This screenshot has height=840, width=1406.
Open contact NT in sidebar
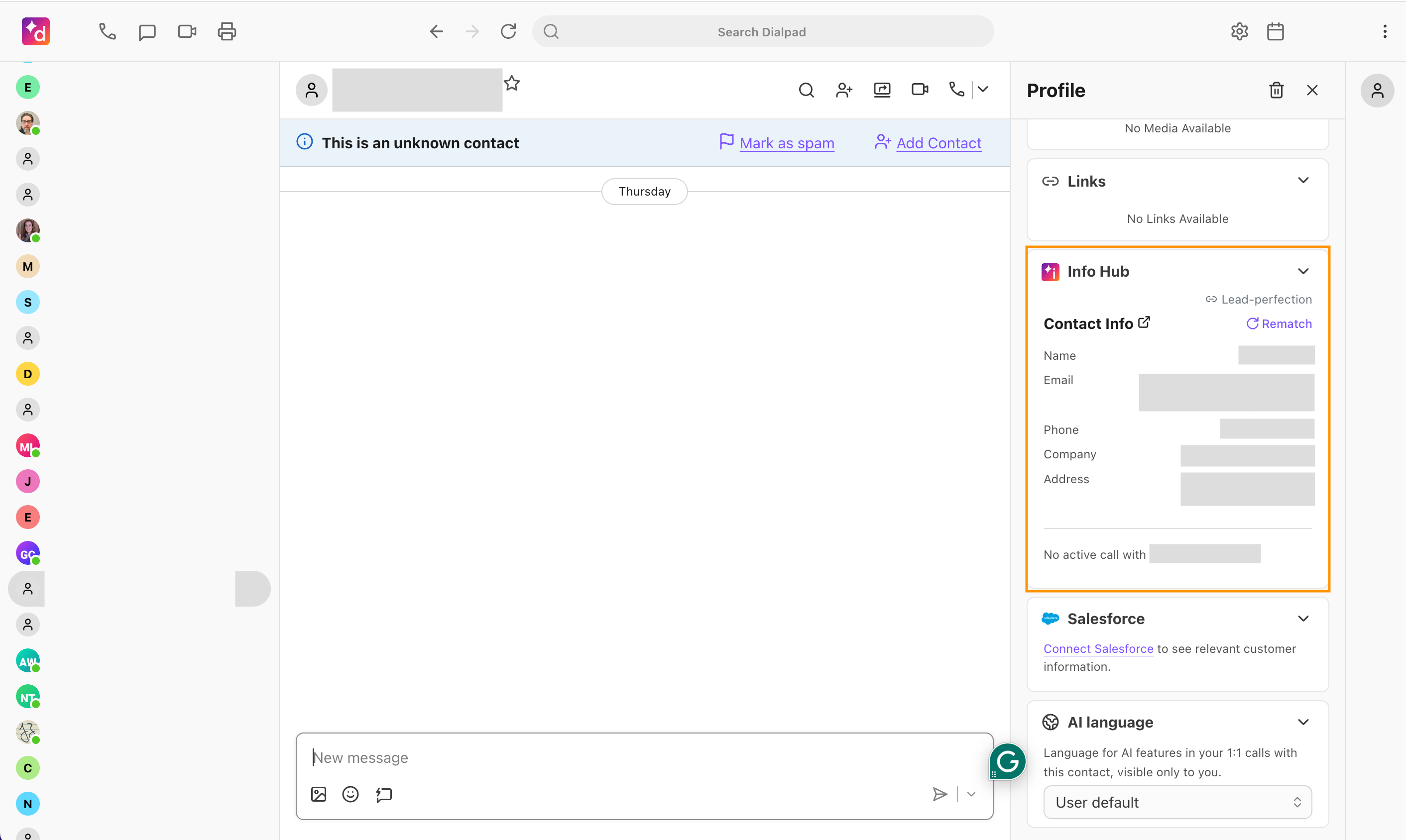pyautogui.click(x=28, y=696)
